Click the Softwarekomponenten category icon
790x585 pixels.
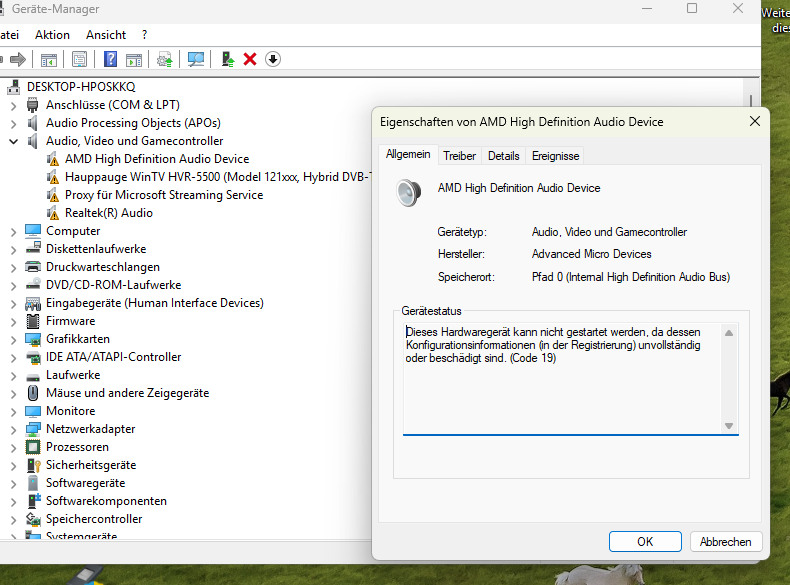(33, 501)
